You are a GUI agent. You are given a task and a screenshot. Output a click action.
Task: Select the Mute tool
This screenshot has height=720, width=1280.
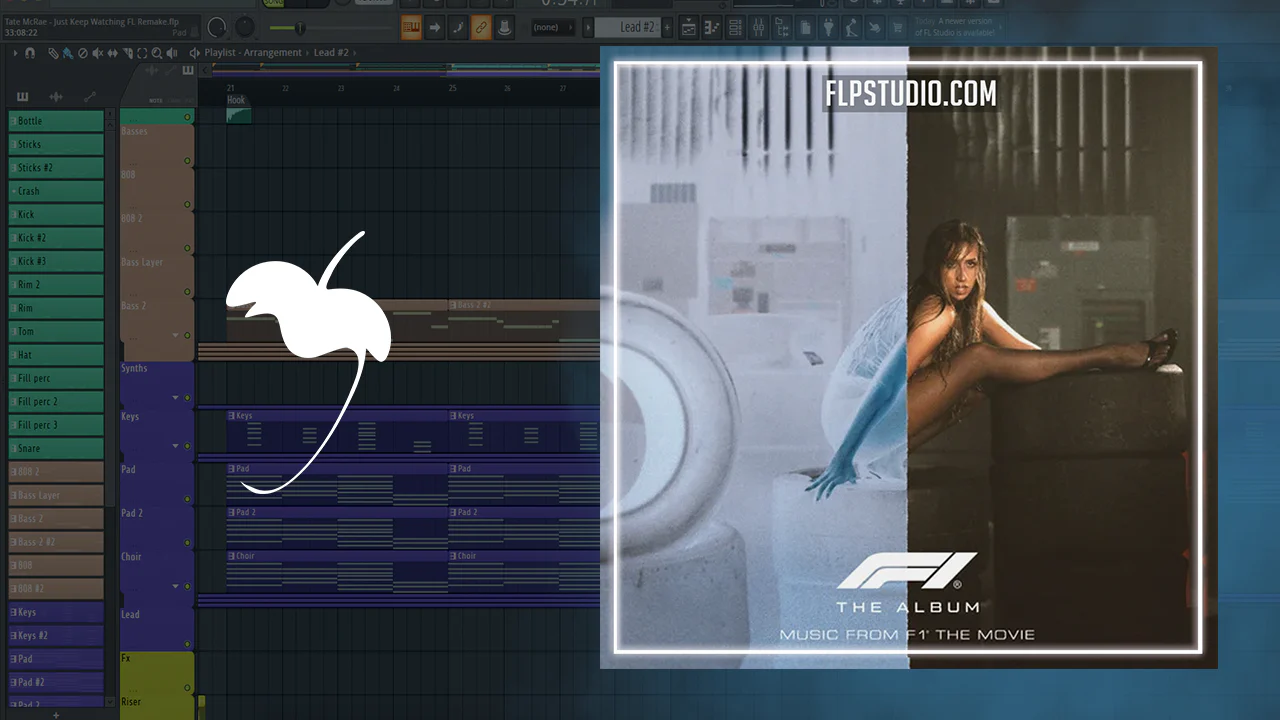pyautogui.click(x=97, y=52)
